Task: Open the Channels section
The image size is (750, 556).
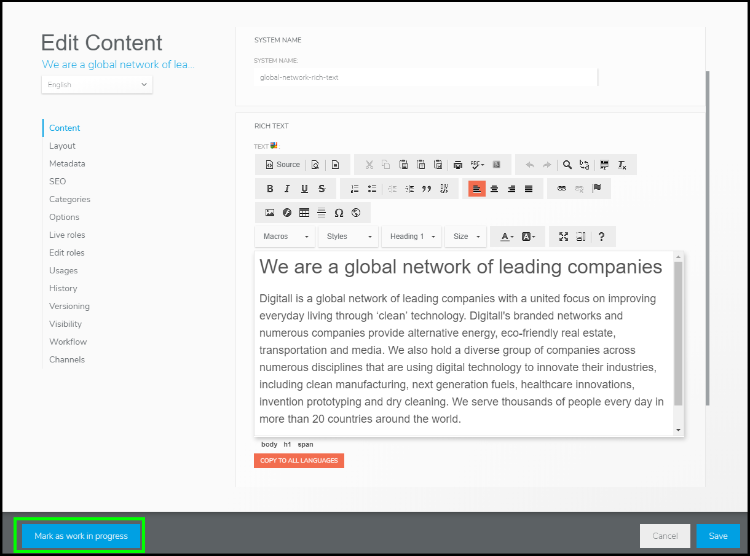Action: coord(67,359)
